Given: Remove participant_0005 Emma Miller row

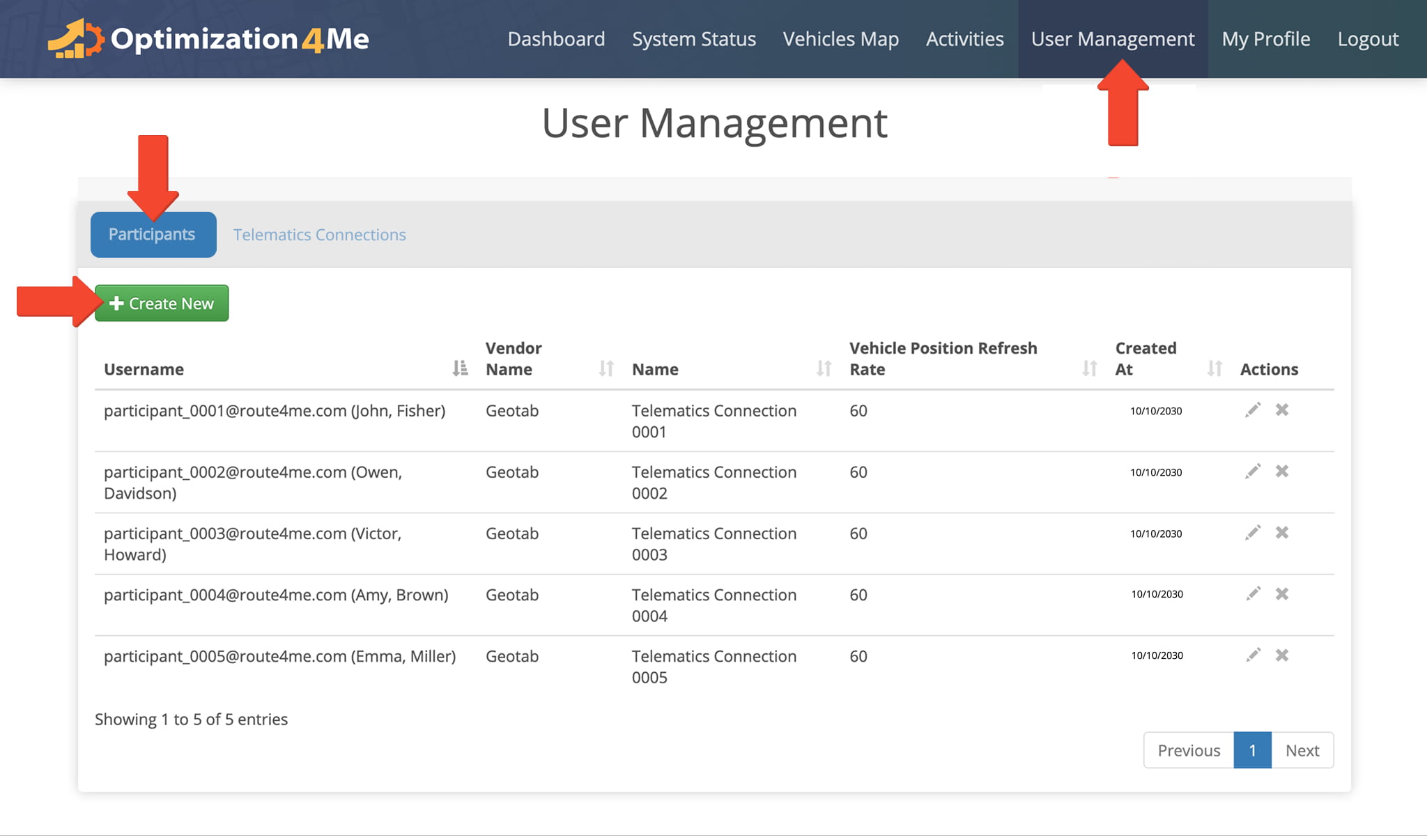Looking at the screenshot, I should [x=1282, y=655].
